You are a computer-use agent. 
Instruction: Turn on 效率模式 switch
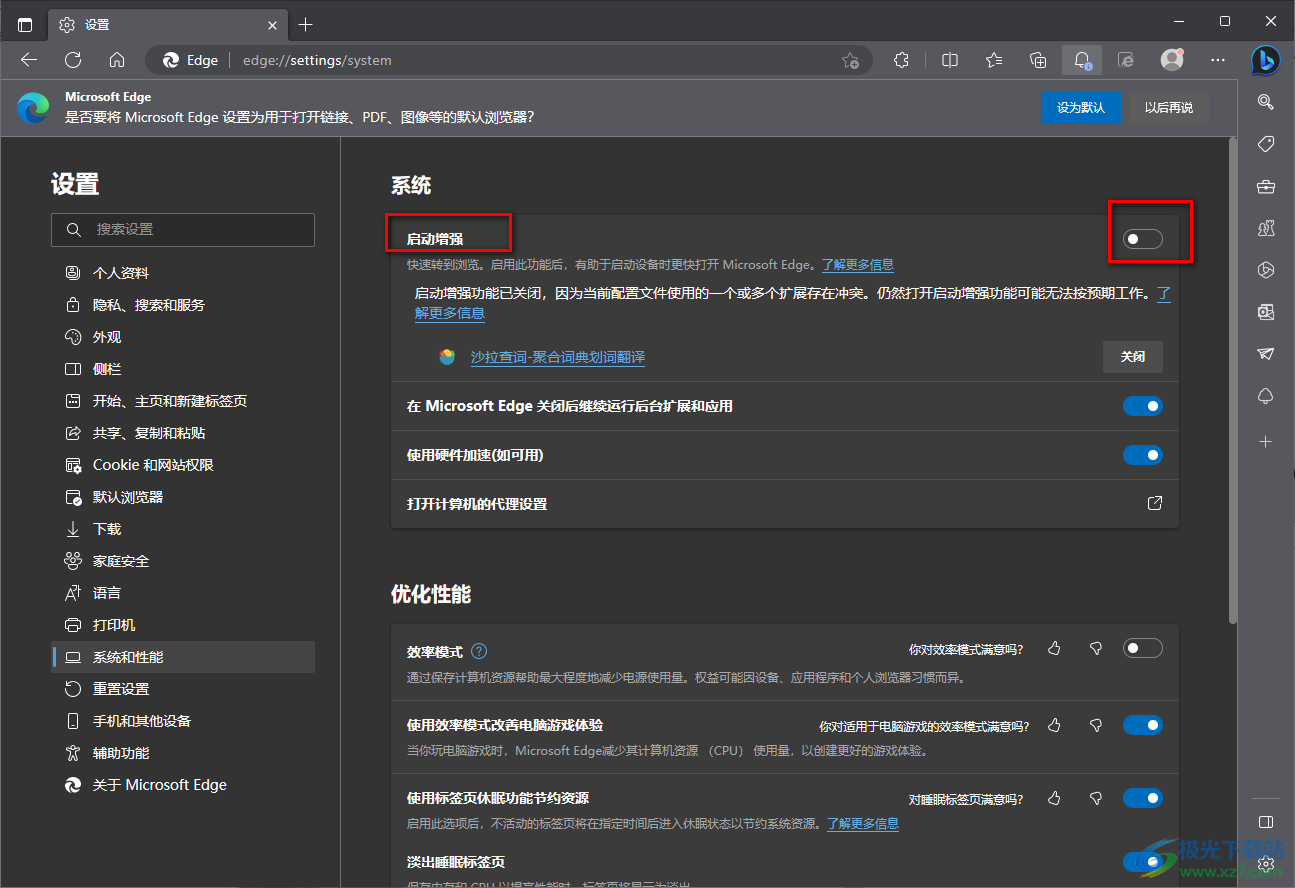click(1143, 649)
